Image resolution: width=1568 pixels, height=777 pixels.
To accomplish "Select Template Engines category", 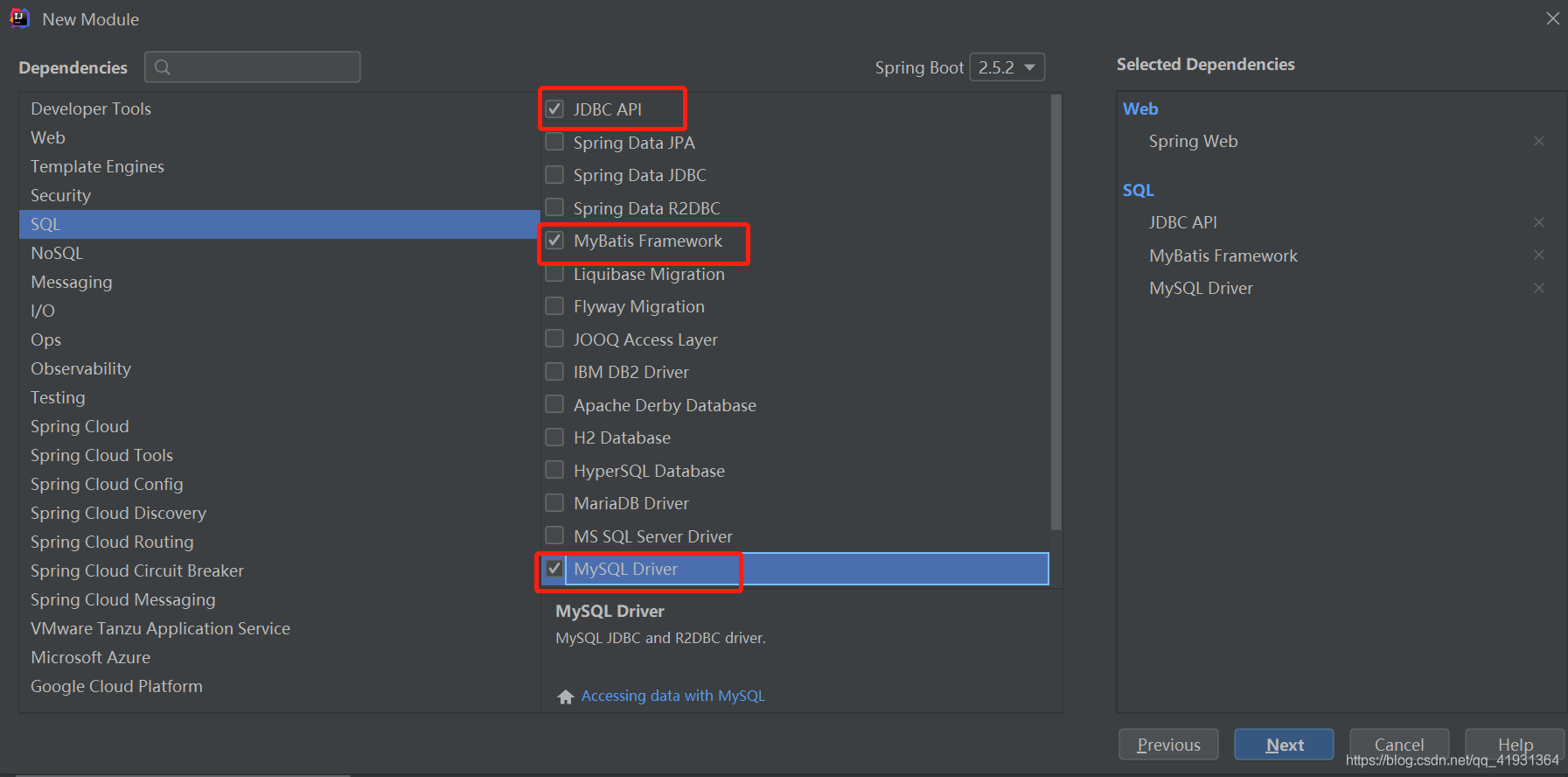I will coord(279,166).
